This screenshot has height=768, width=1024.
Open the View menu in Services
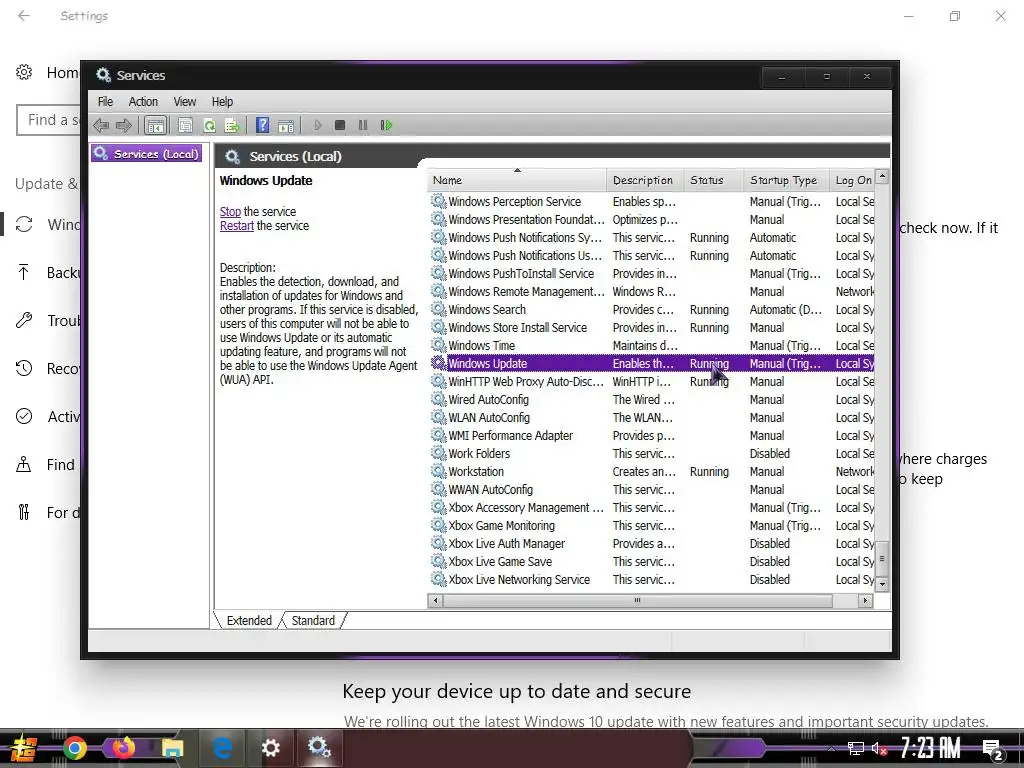coord(185,101)
